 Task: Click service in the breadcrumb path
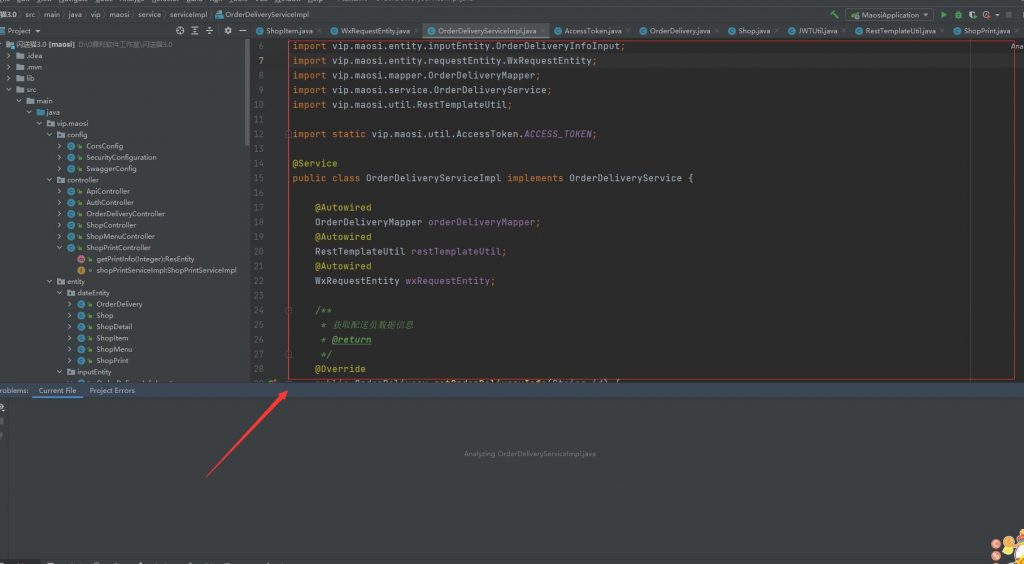150,14
